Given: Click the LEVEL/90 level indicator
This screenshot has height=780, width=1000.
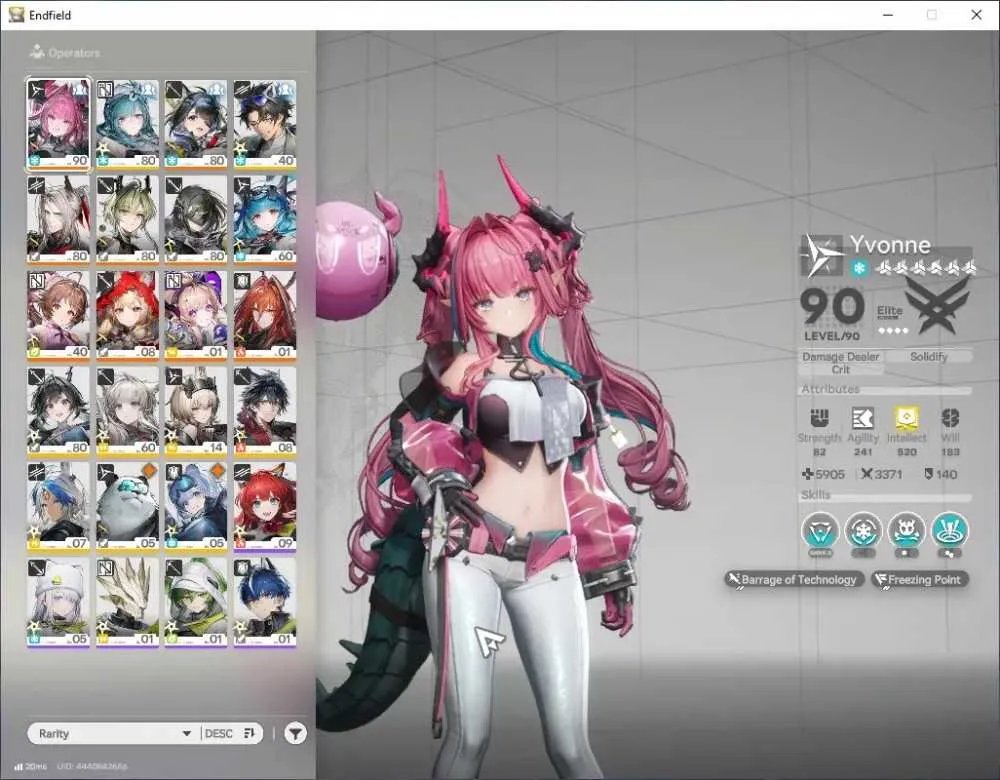Looking at the screenshot, I should 832,336.
